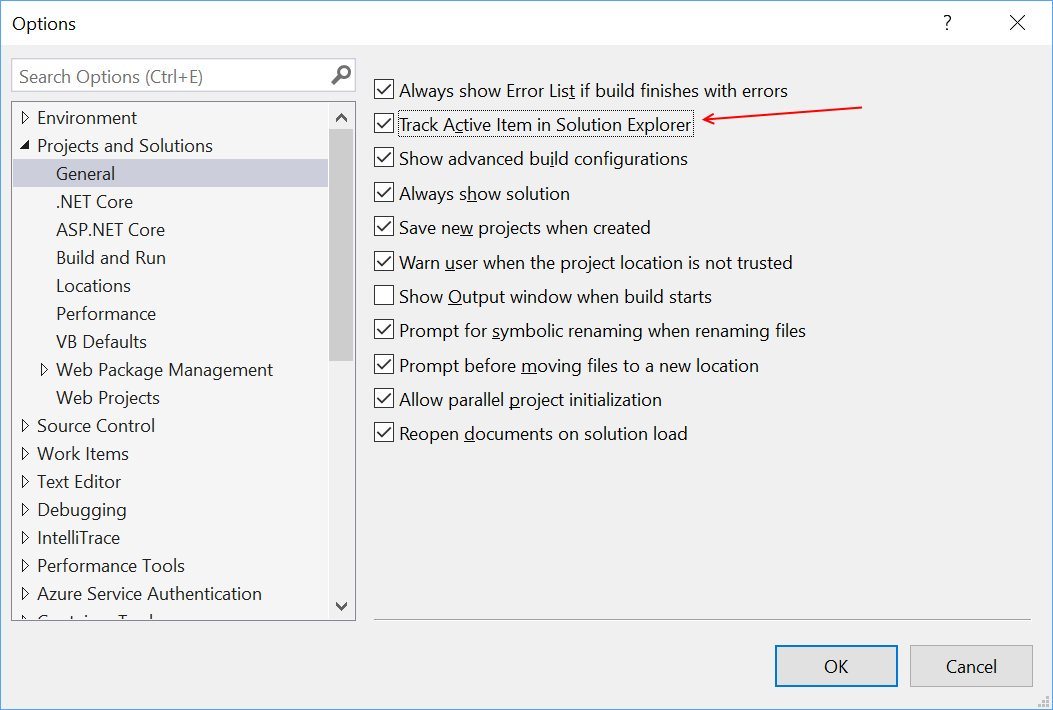
Task: Expand the Web Package Management node
Action: (x=43, y=369)
